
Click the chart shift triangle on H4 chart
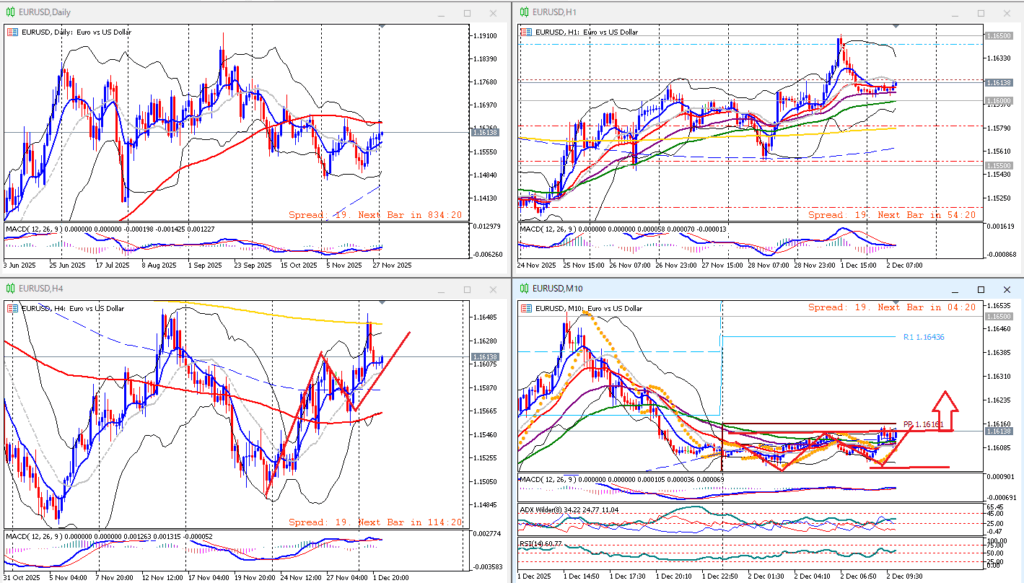tap(381, 301)
